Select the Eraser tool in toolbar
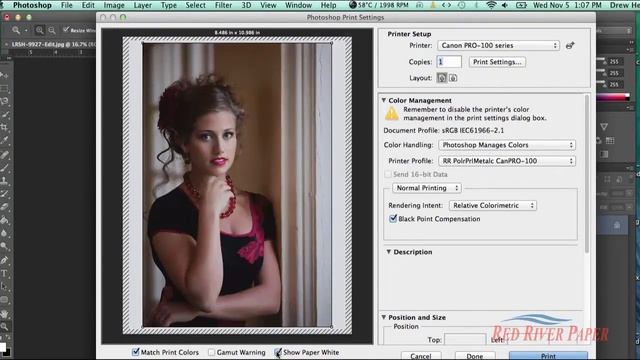640x360 pixels. click(x=4, y=207)
